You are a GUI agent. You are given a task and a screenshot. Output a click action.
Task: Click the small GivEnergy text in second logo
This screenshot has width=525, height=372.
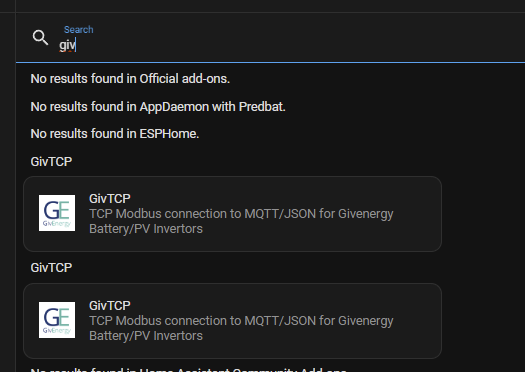(57, 330)
